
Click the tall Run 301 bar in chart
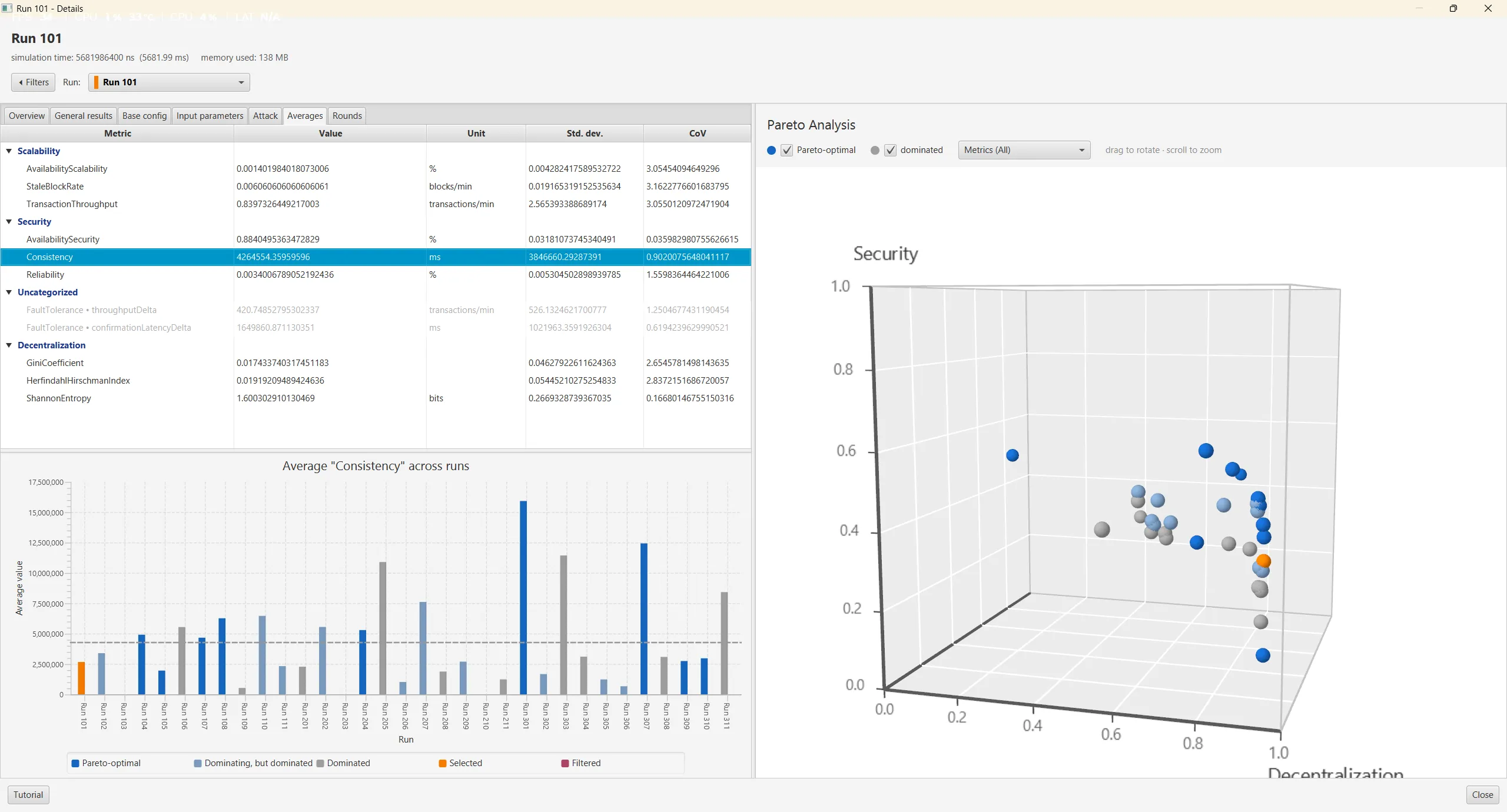[523, 598]
